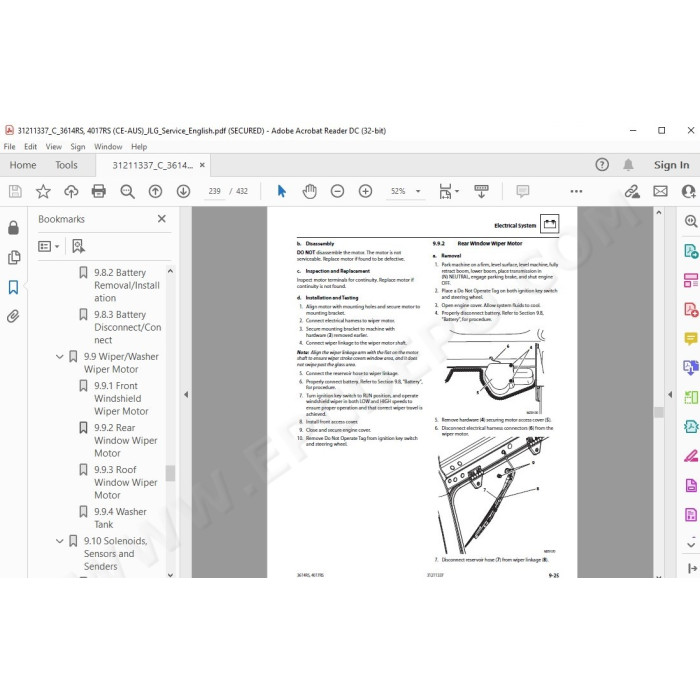Viewport: 700px width, 700px height.
Task: Upload file to cloud icon
Action: tap(71, 192)
